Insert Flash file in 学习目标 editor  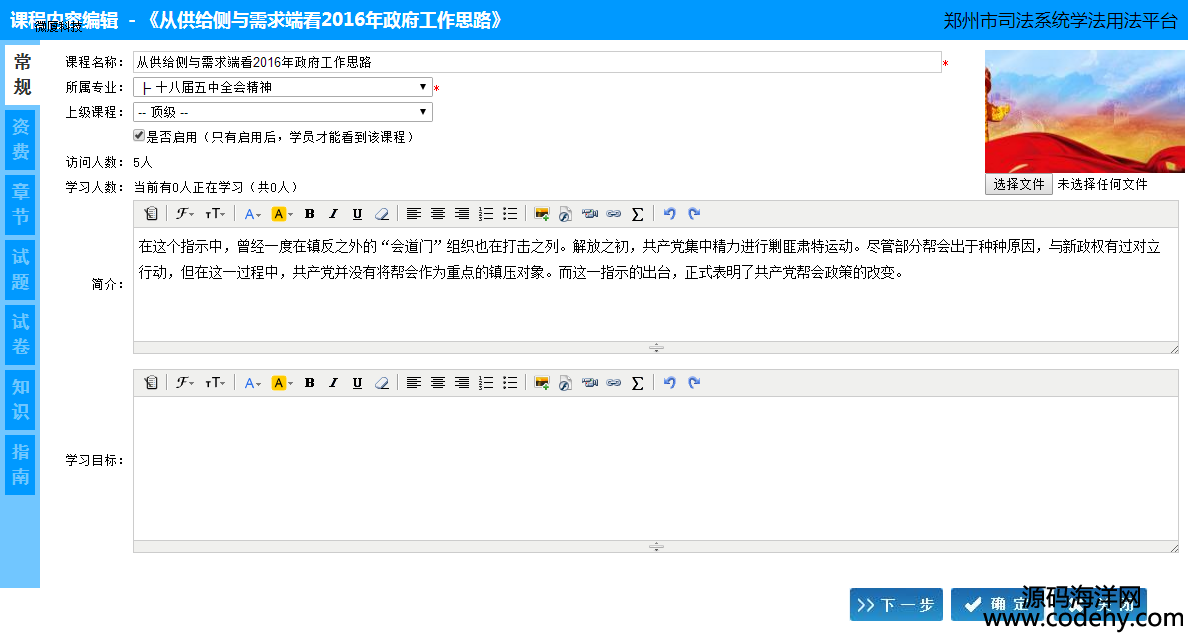click(x=565, y=383)
